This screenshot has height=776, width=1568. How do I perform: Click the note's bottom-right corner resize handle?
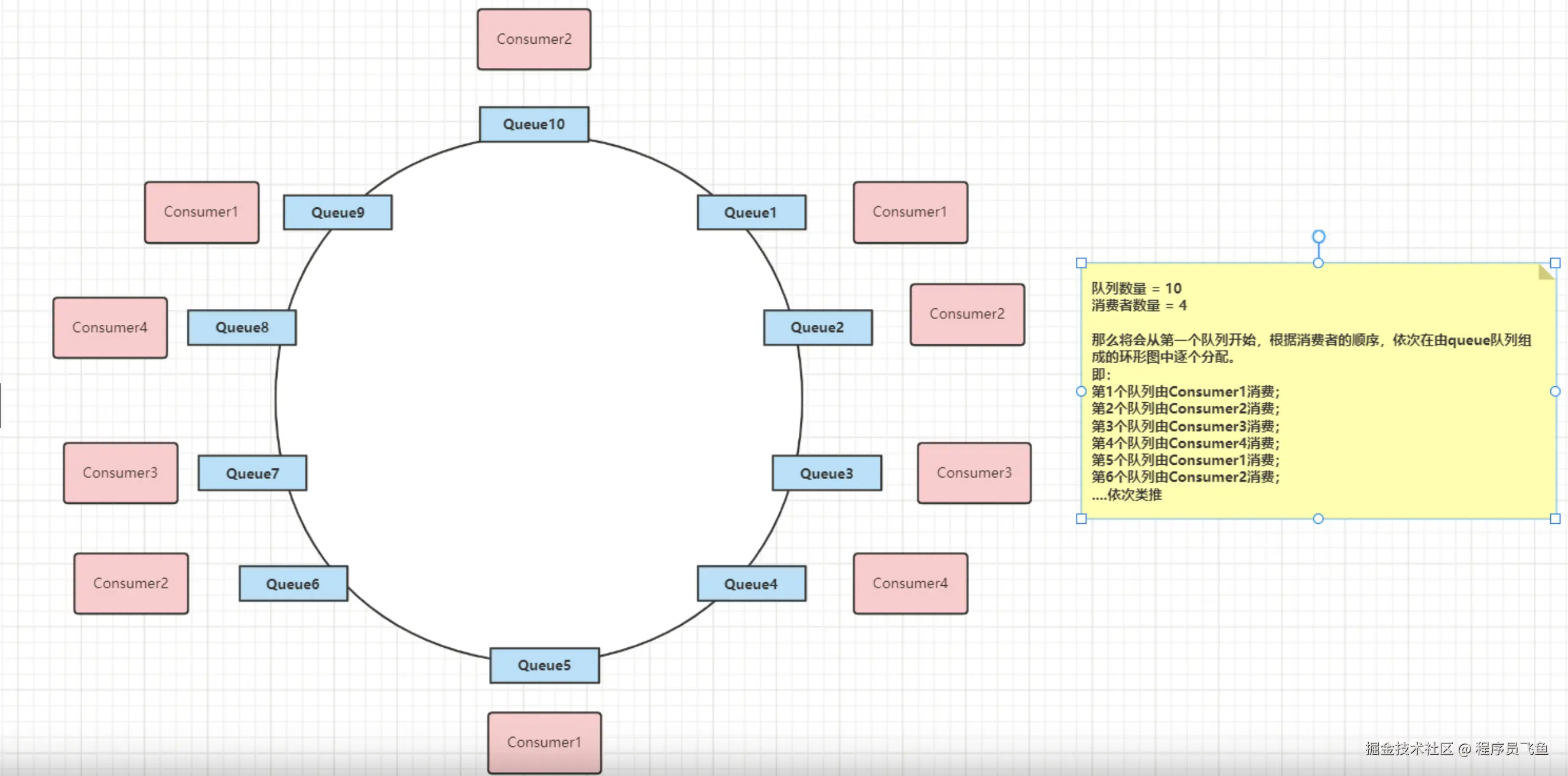tap(1554, 519)
